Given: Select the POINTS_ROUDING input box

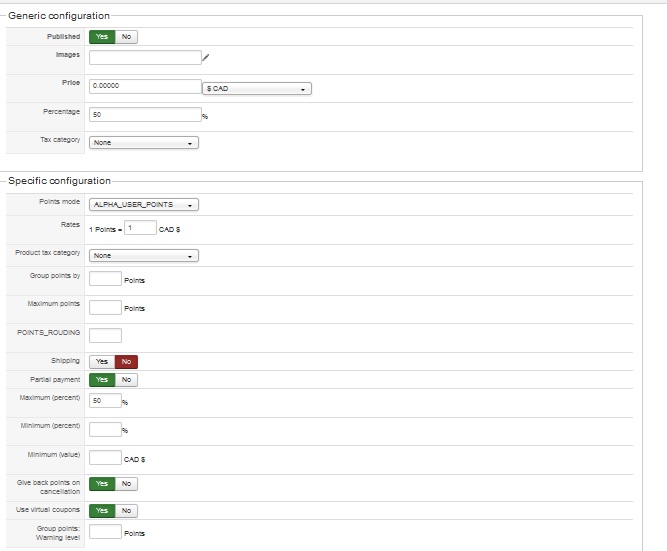Looking at the screenshot, I should 105,336.
